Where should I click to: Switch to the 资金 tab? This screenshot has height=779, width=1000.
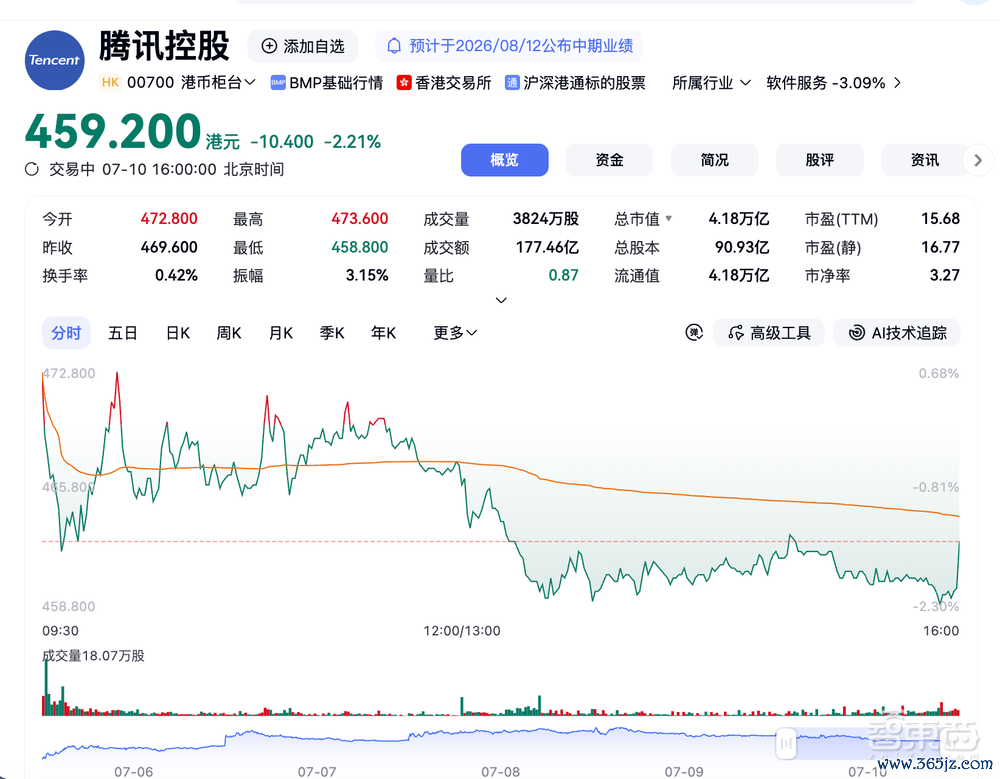(x=609, y=160)
